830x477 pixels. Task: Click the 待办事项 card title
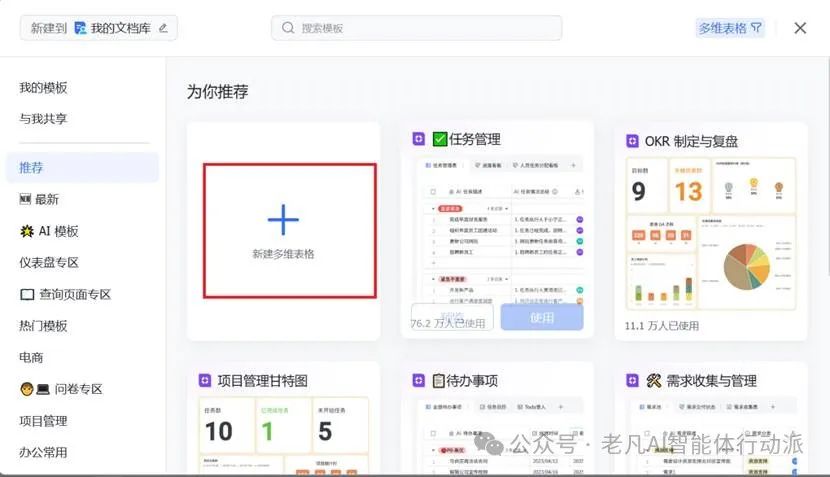(x=472, y=381)
